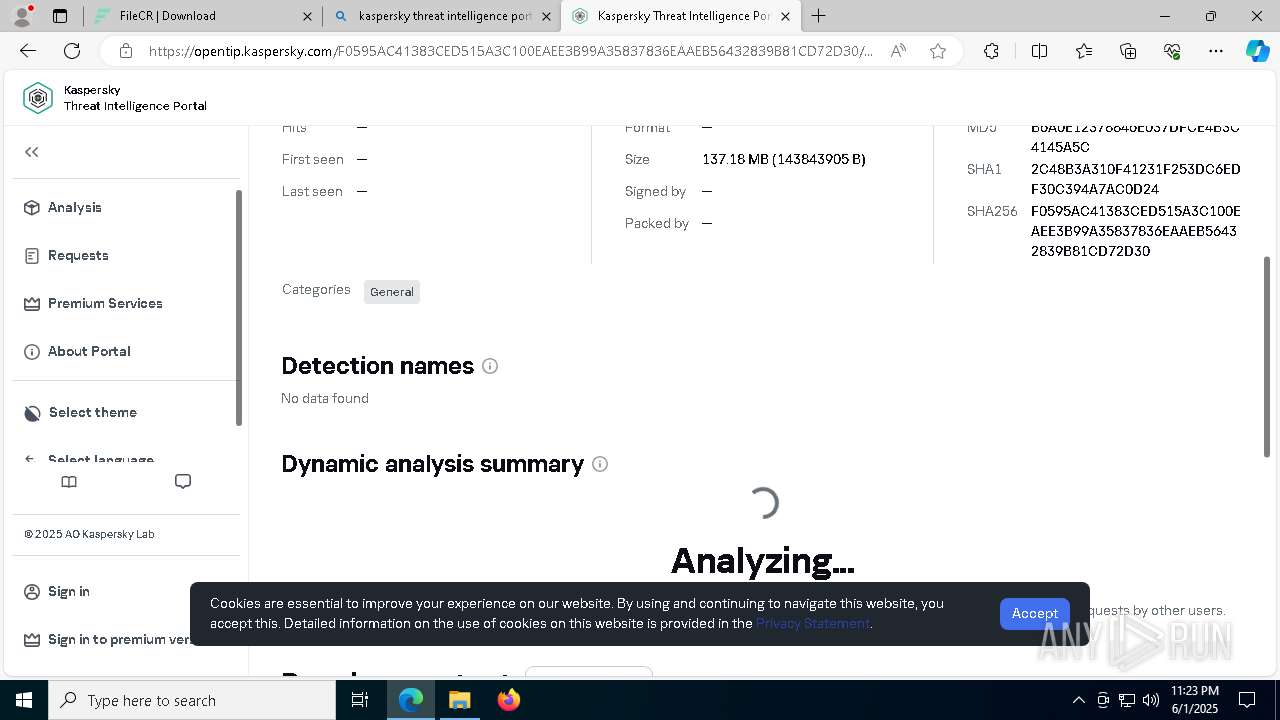Click the General category tag
The width and height of the screenshot is (1280, 720).
(392, 292)
